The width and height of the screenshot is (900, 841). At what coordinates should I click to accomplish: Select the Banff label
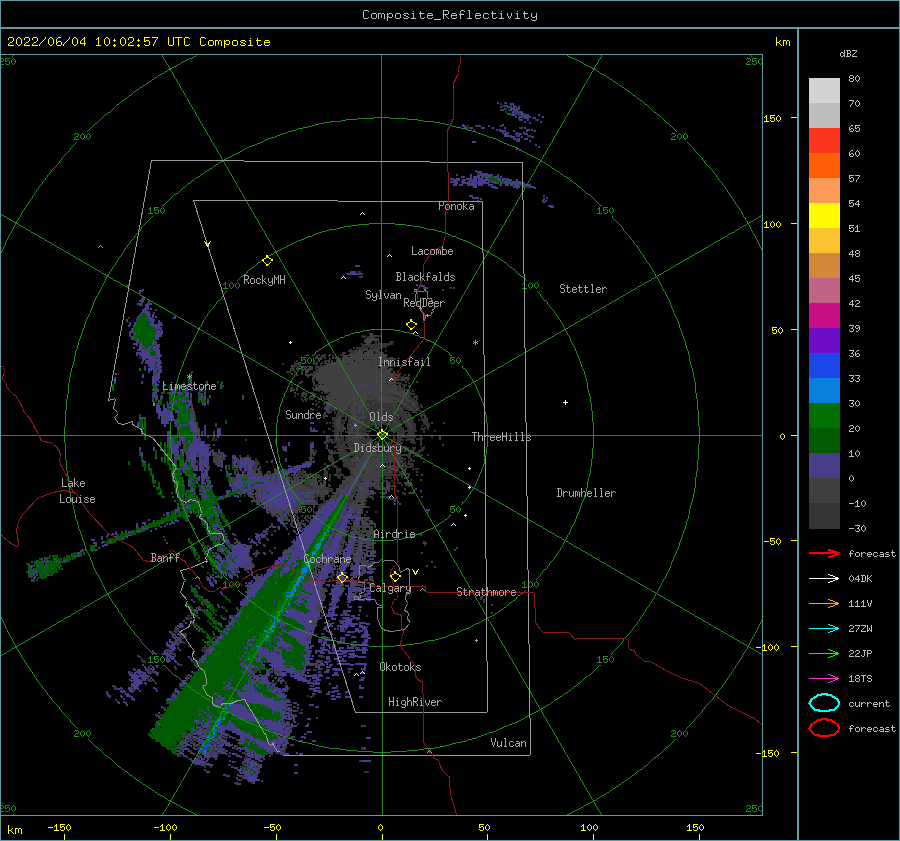click(165, 557)
